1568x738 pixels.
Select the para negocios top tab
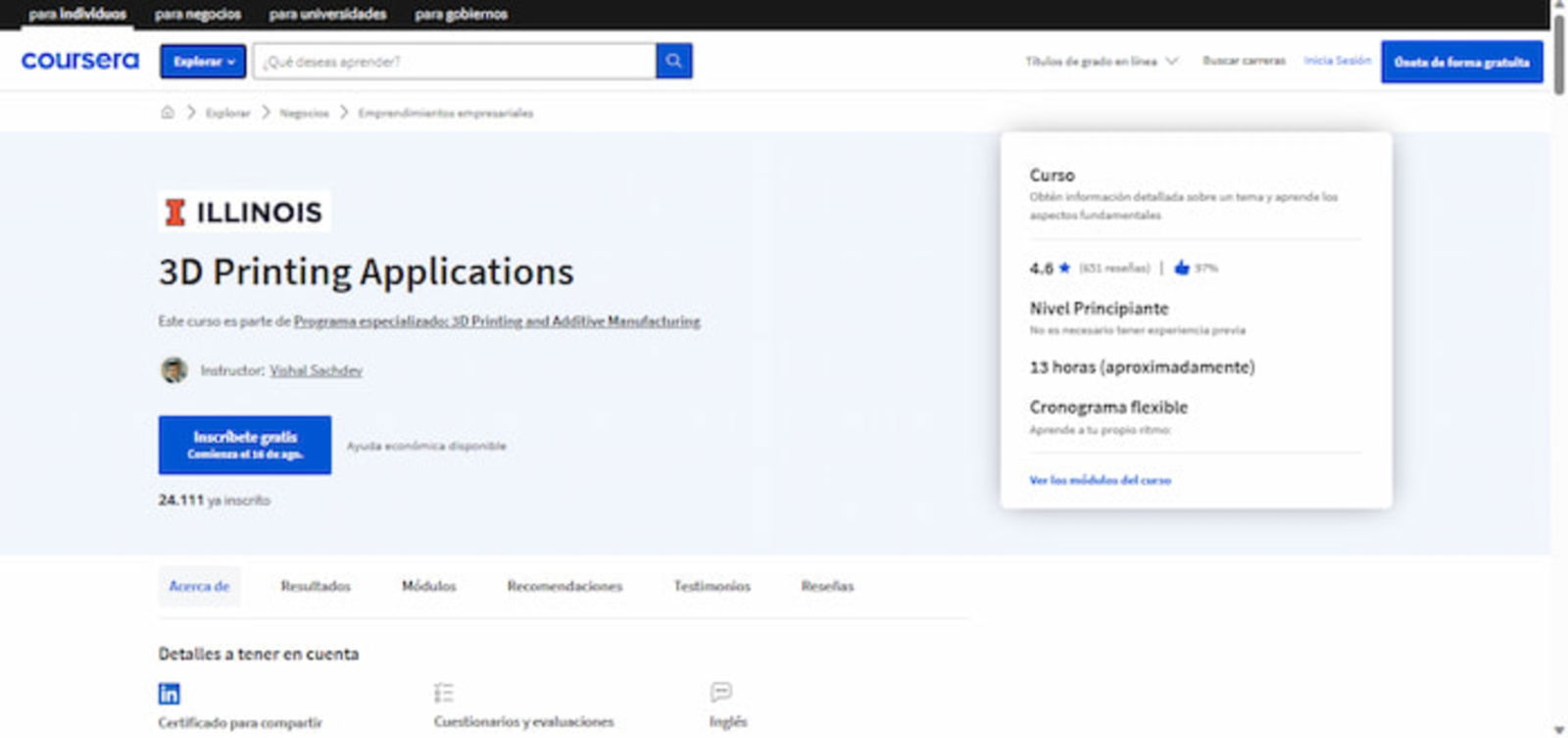pos(198,14)
